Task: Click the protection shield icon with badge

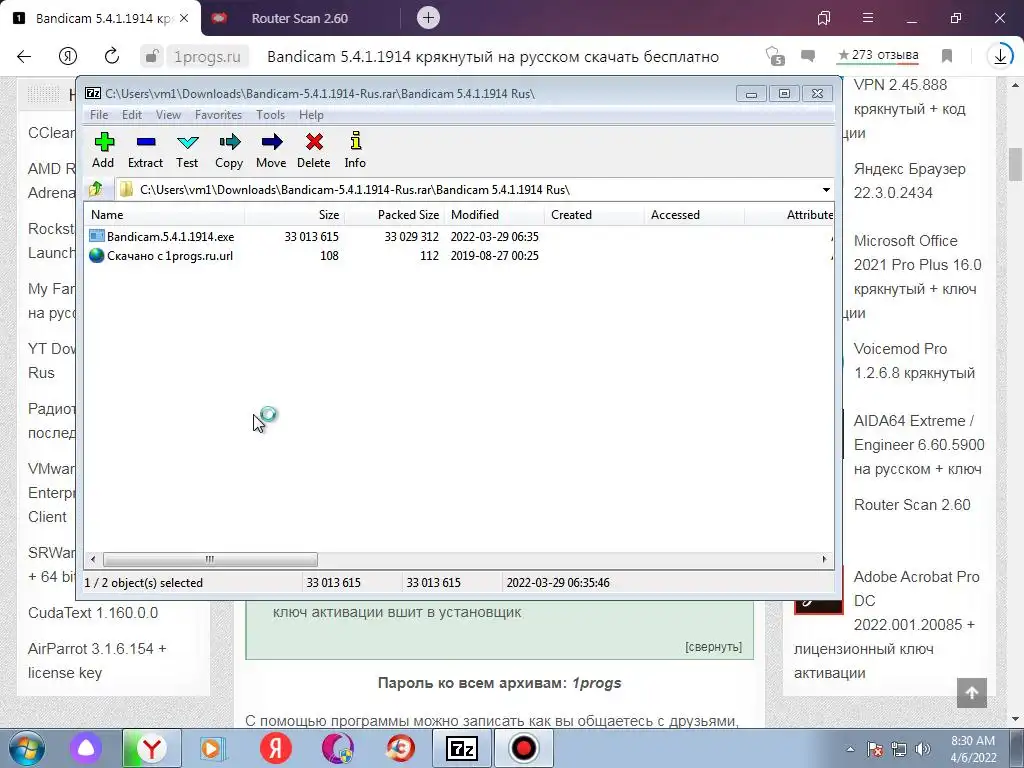Action: tap(775, 57)
